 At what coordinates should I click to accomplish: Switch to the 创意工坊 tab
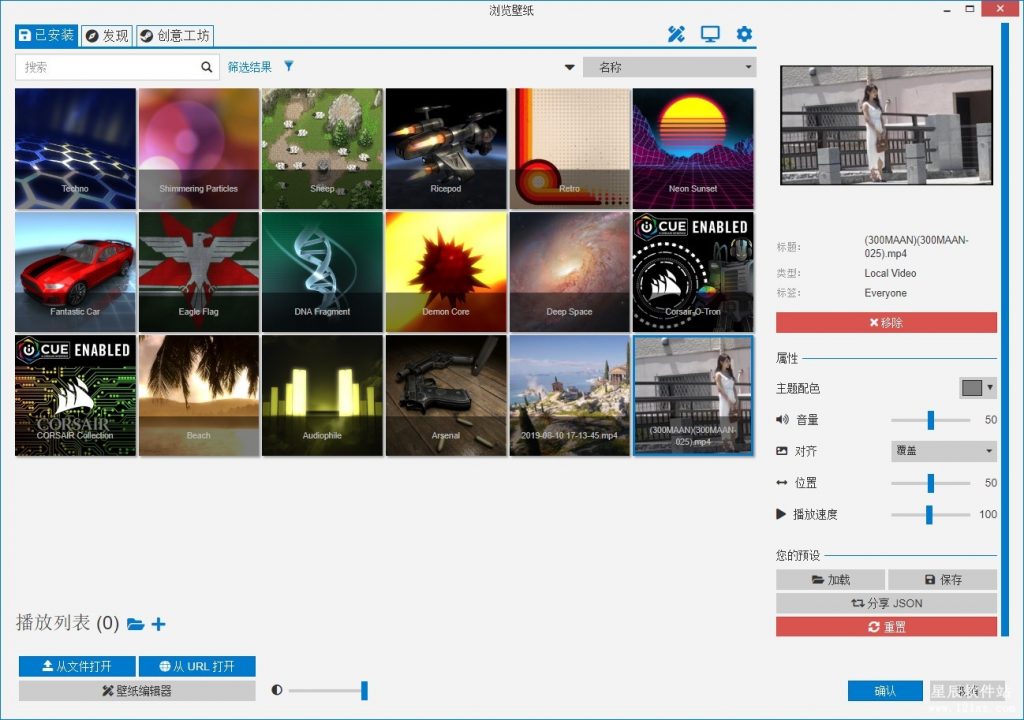pos(175,36)
